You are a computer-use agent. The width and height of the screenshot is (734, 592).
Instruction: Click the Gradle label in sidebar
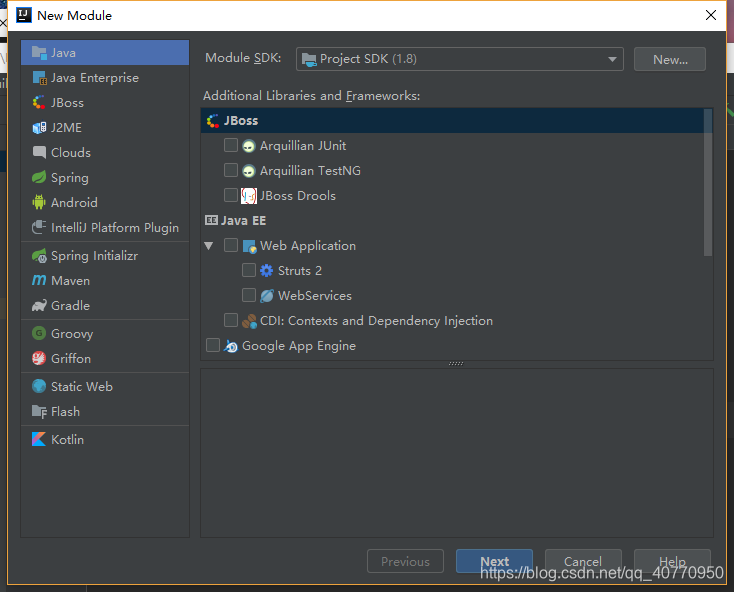point(70,306)
